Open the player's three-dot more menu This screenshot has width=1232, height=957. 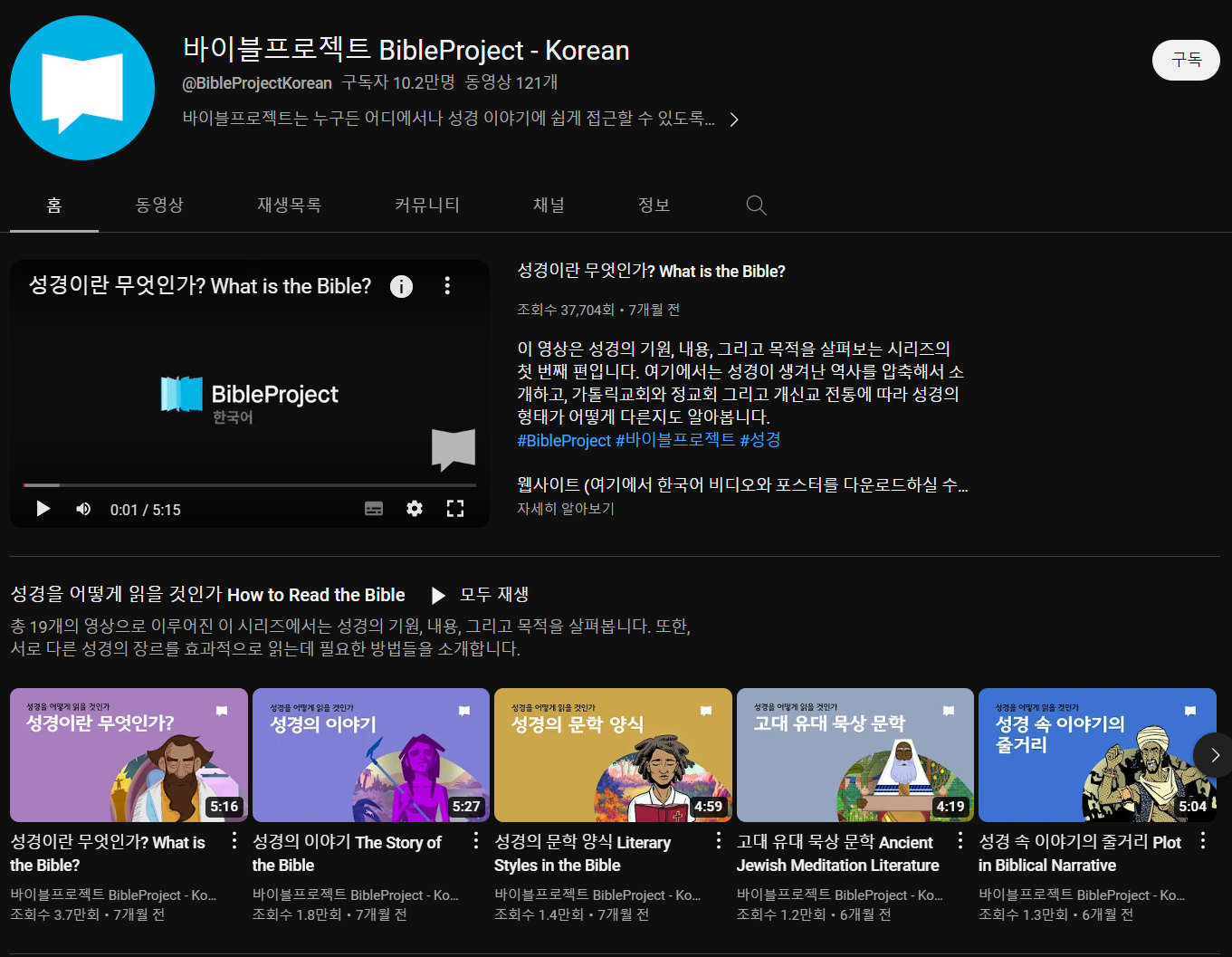[x=447, y=286]
